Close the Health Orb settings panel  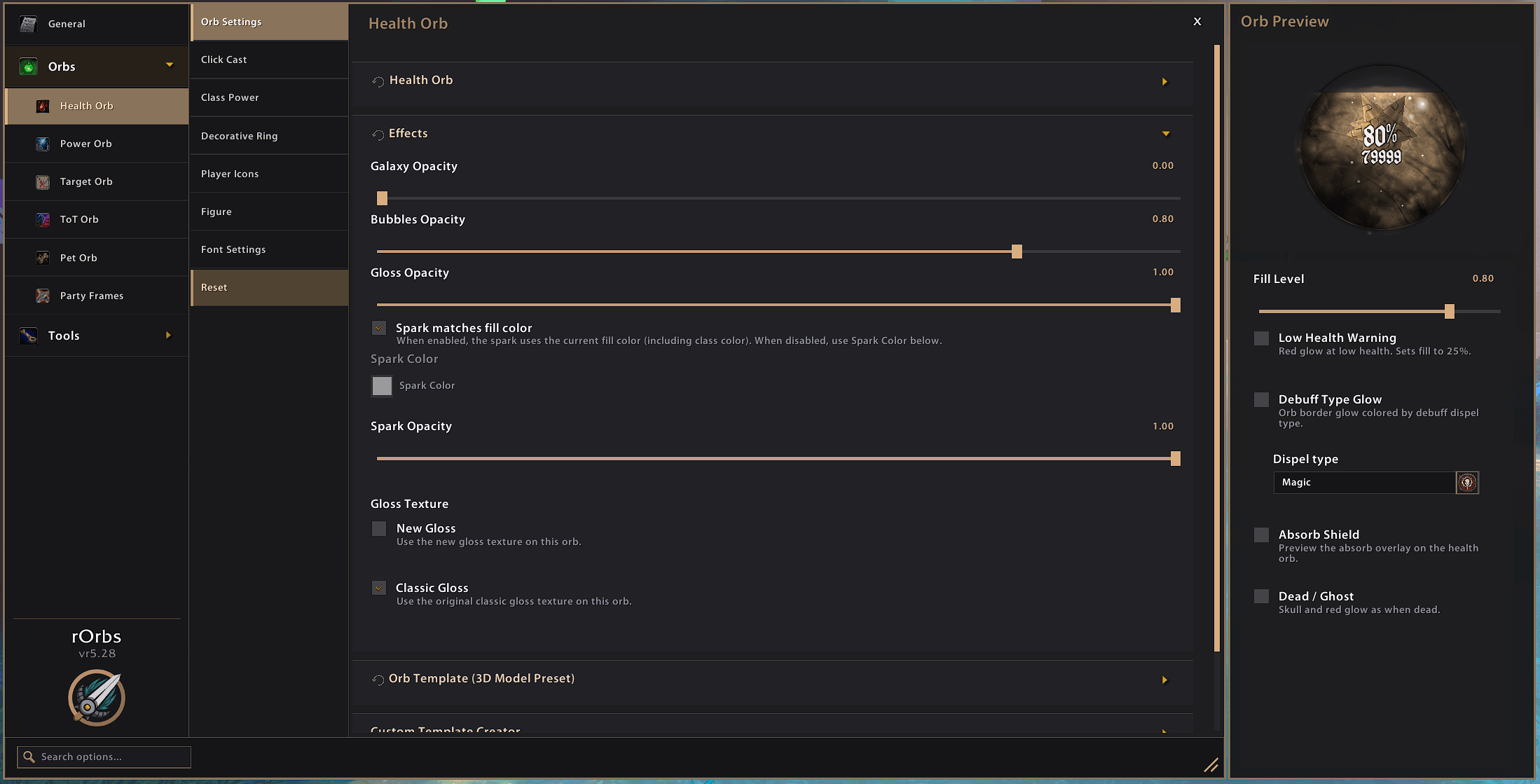1197,22
